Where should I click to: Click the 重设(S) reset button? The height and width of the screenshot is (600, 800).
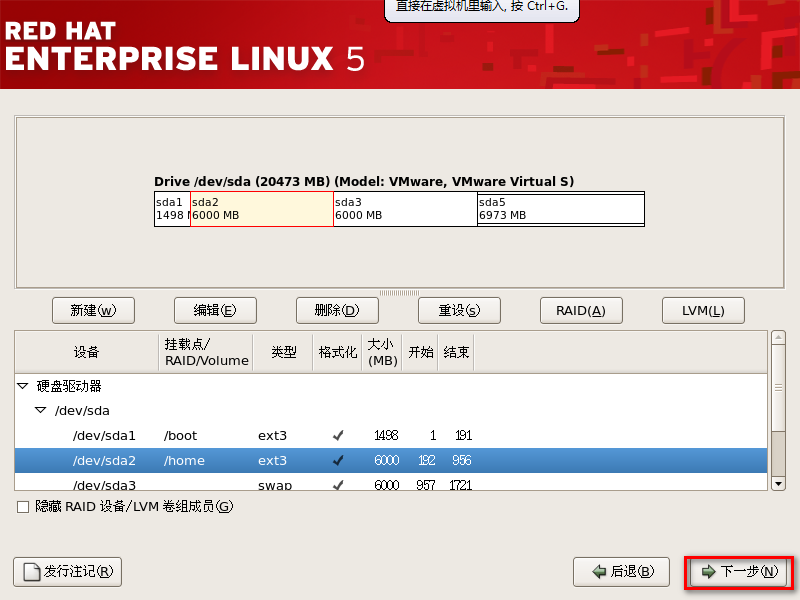459,310
